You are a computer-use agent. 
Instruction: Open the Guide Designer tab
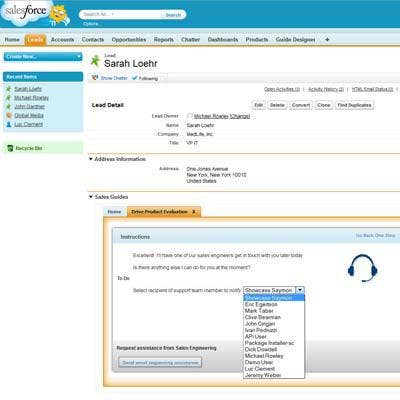[x=295, y=39]
